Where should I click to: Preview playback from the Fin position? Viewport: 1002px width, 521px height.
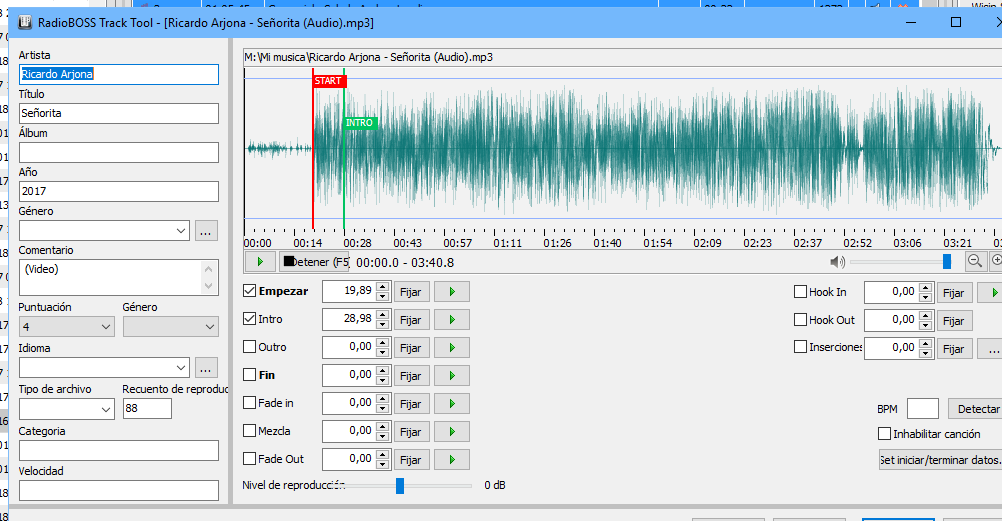pyautogui.click(x=452, y=376)
